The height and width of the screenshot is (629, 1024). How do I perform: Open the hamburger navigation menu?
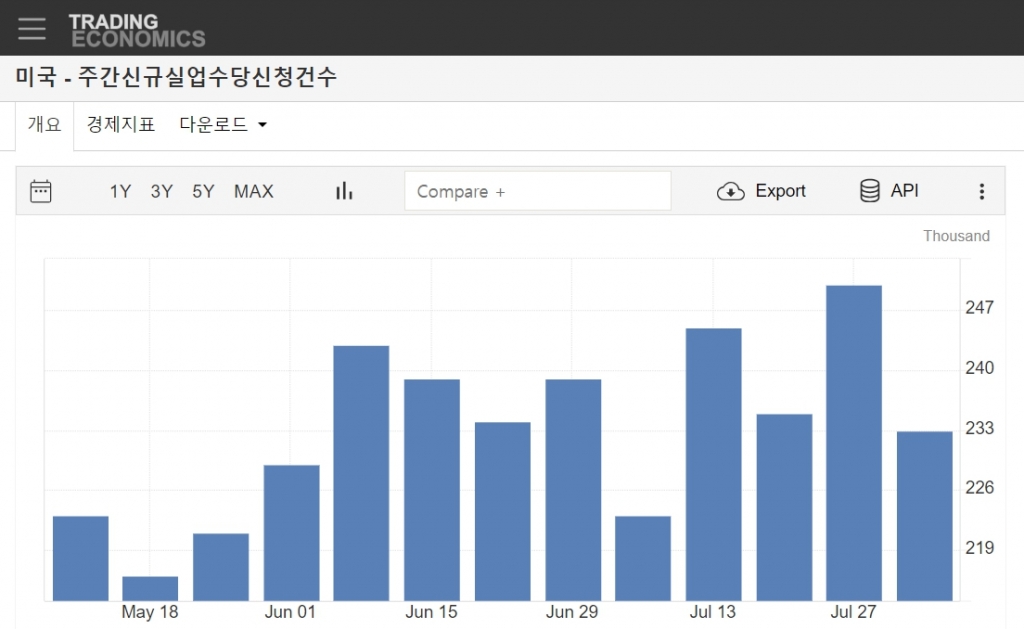32,28
